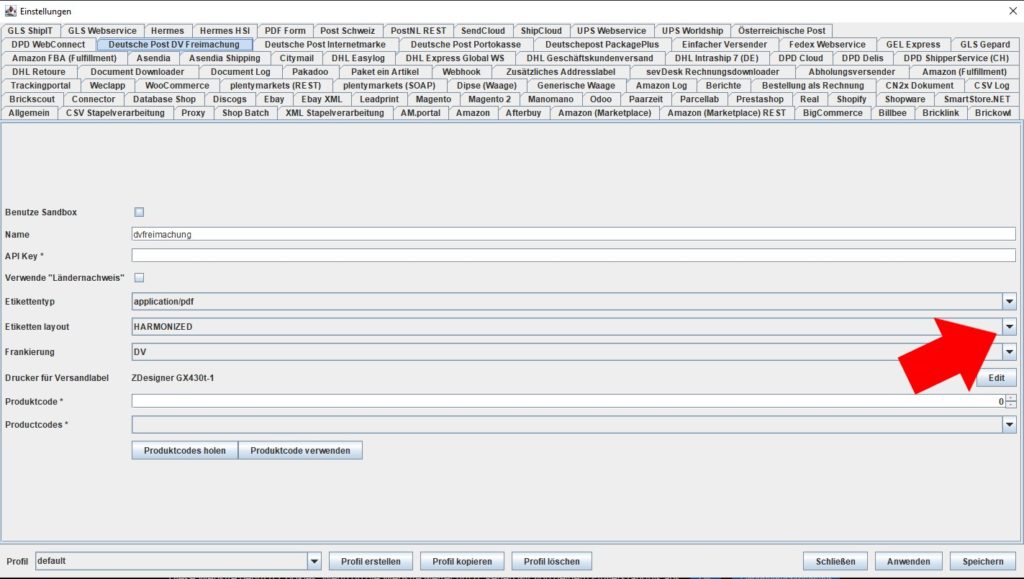Click the Produktcode number field

tap(568, 401)
